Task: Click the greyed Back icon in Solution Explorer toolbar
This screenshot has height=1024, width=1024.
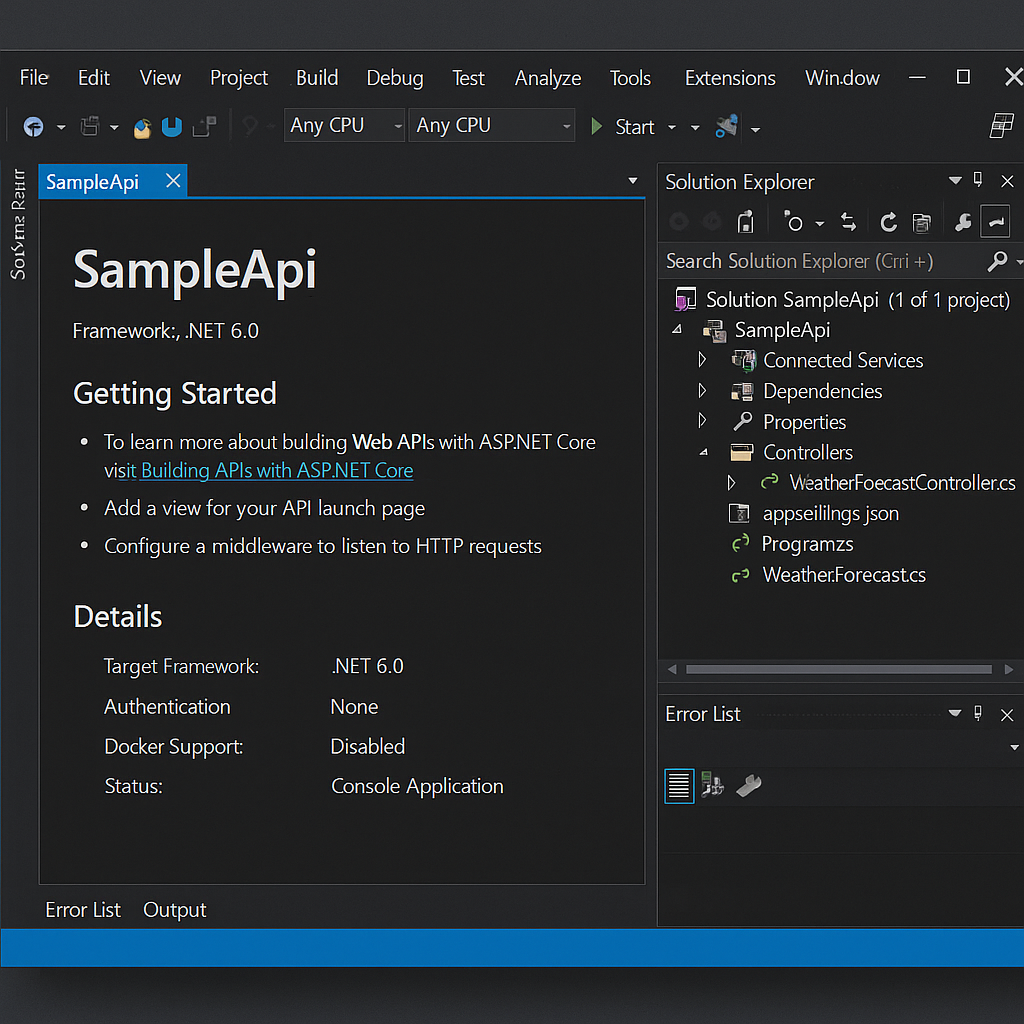Action: tap(679, 222)
